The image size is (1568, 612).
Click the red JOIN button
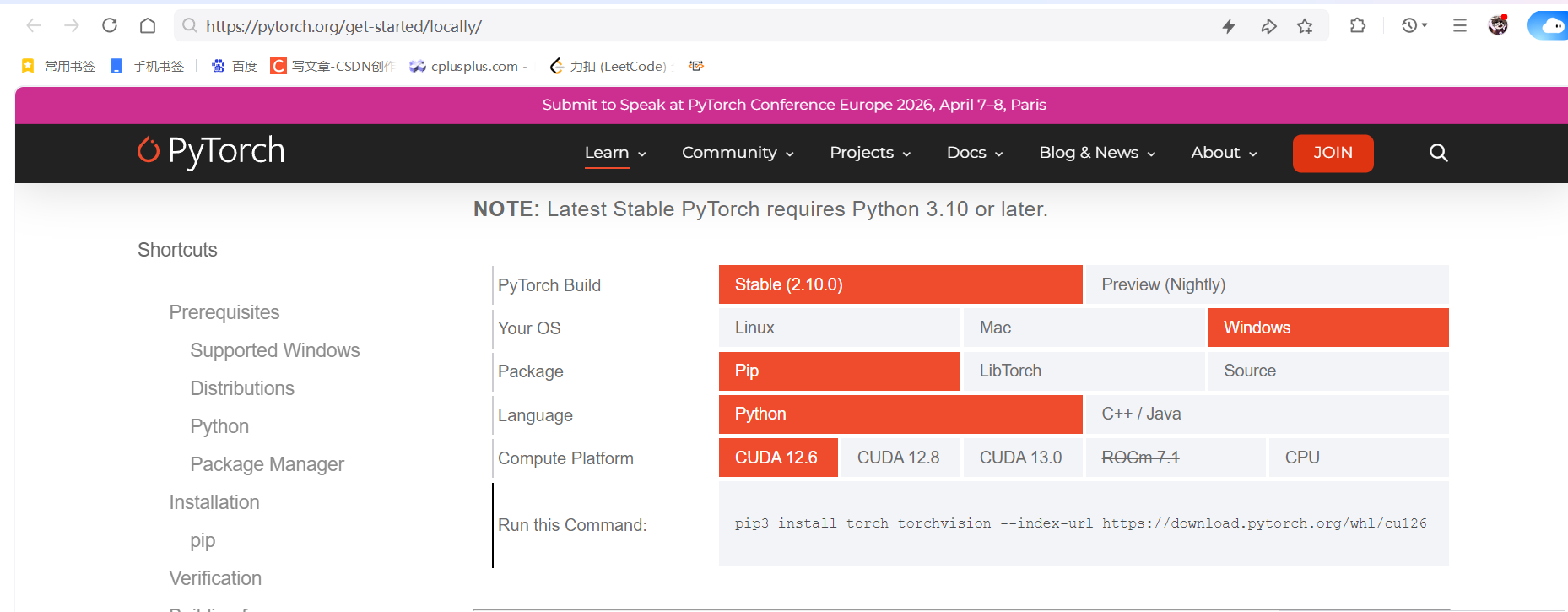tap(1333, 153)
